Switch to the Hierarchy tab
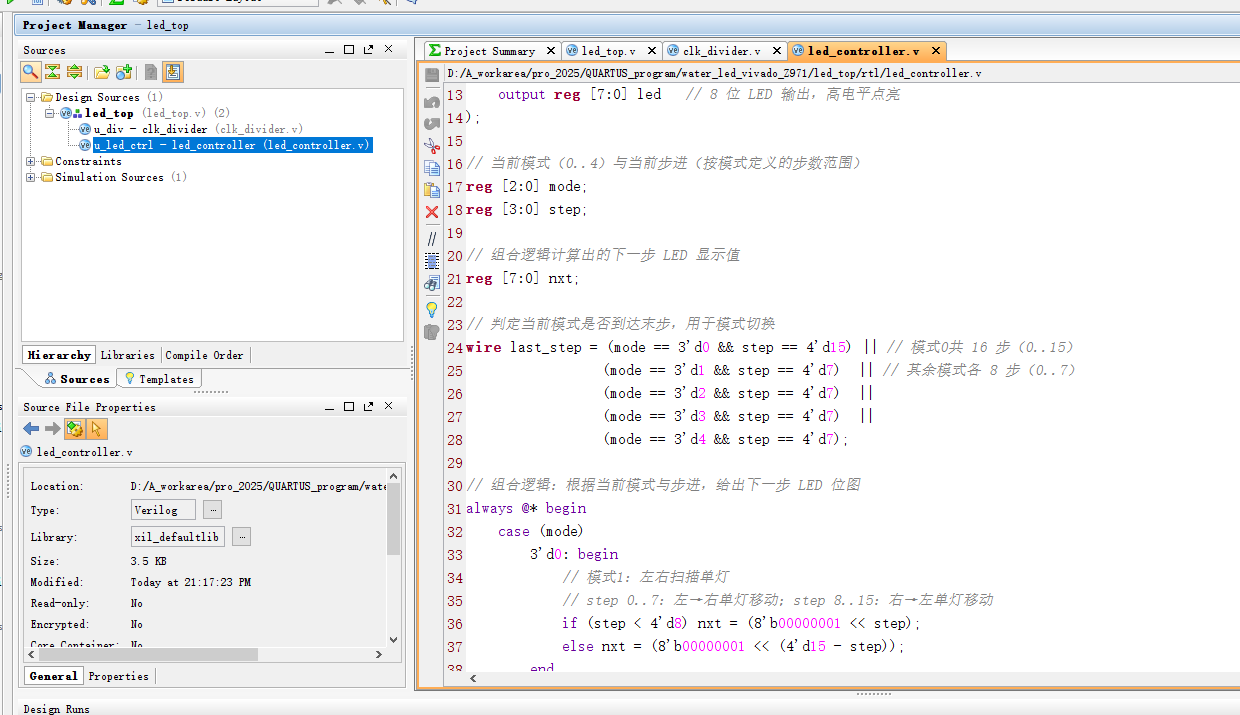Viewport: 1240px width, 715px height. click(59, 355)
